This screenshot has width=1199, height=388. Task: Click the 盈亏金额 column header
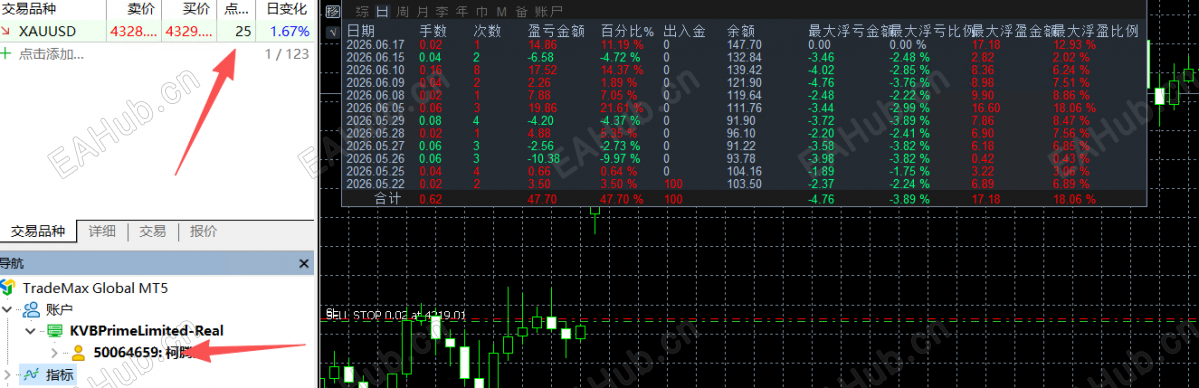coord(557,31)
